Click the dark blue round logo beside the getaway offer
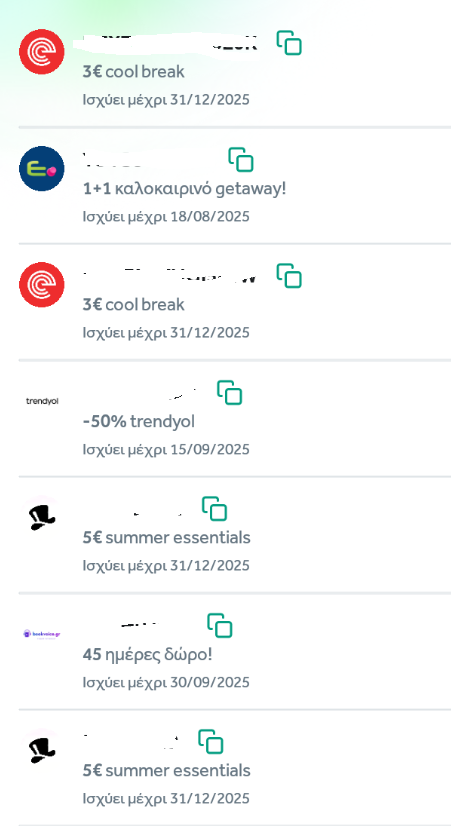 [42, 169]
